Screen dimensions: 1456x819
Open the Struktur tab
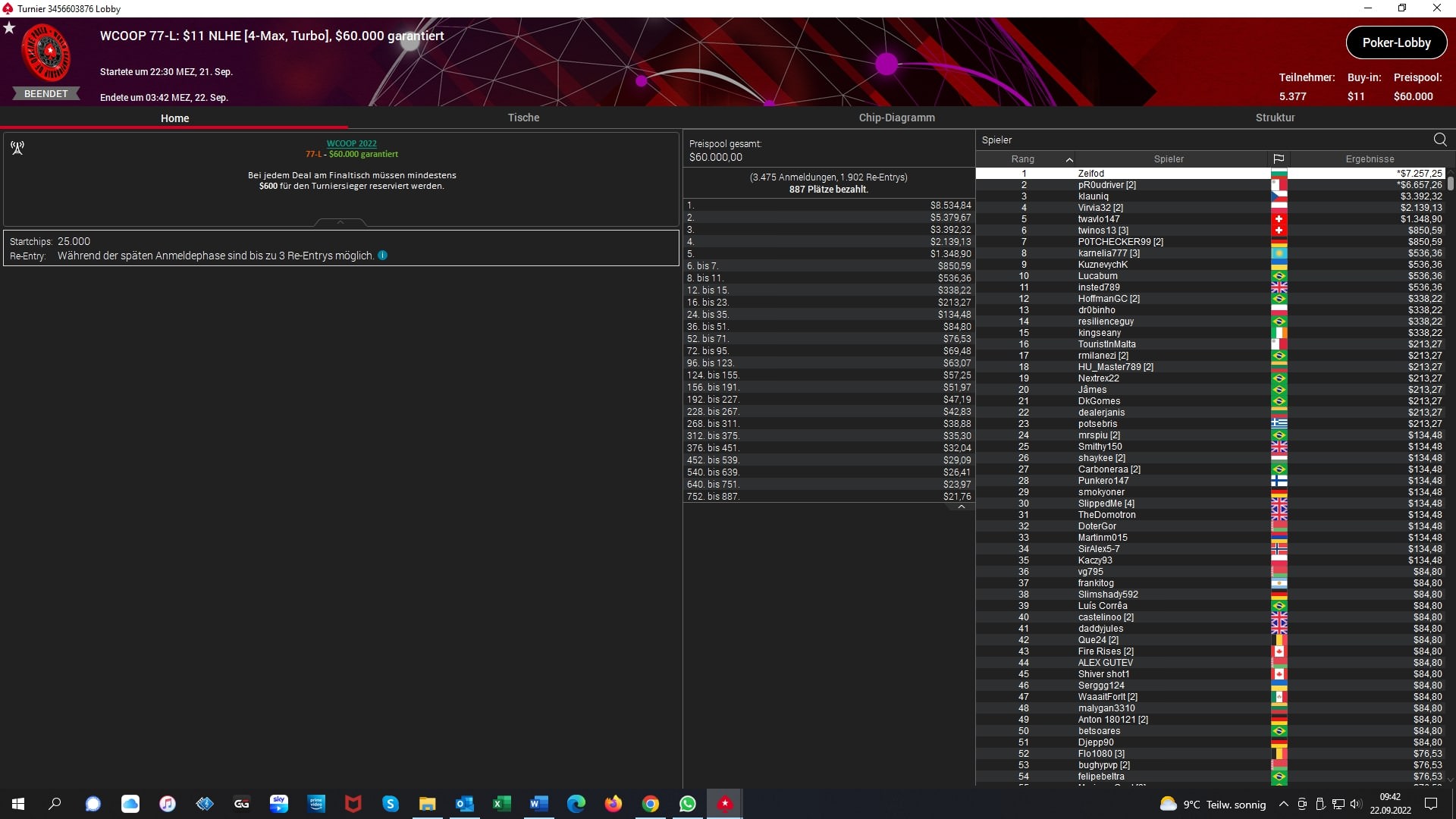coord(1275,118)
